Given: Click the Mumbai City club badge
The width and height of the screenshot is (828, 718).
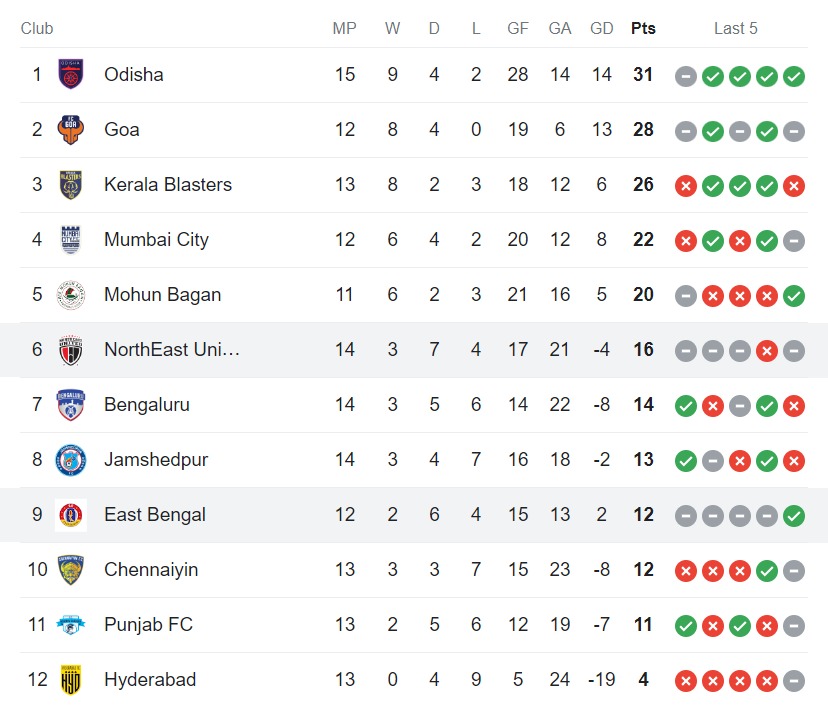Looking at the screenshot, I should tap(70, 240).
